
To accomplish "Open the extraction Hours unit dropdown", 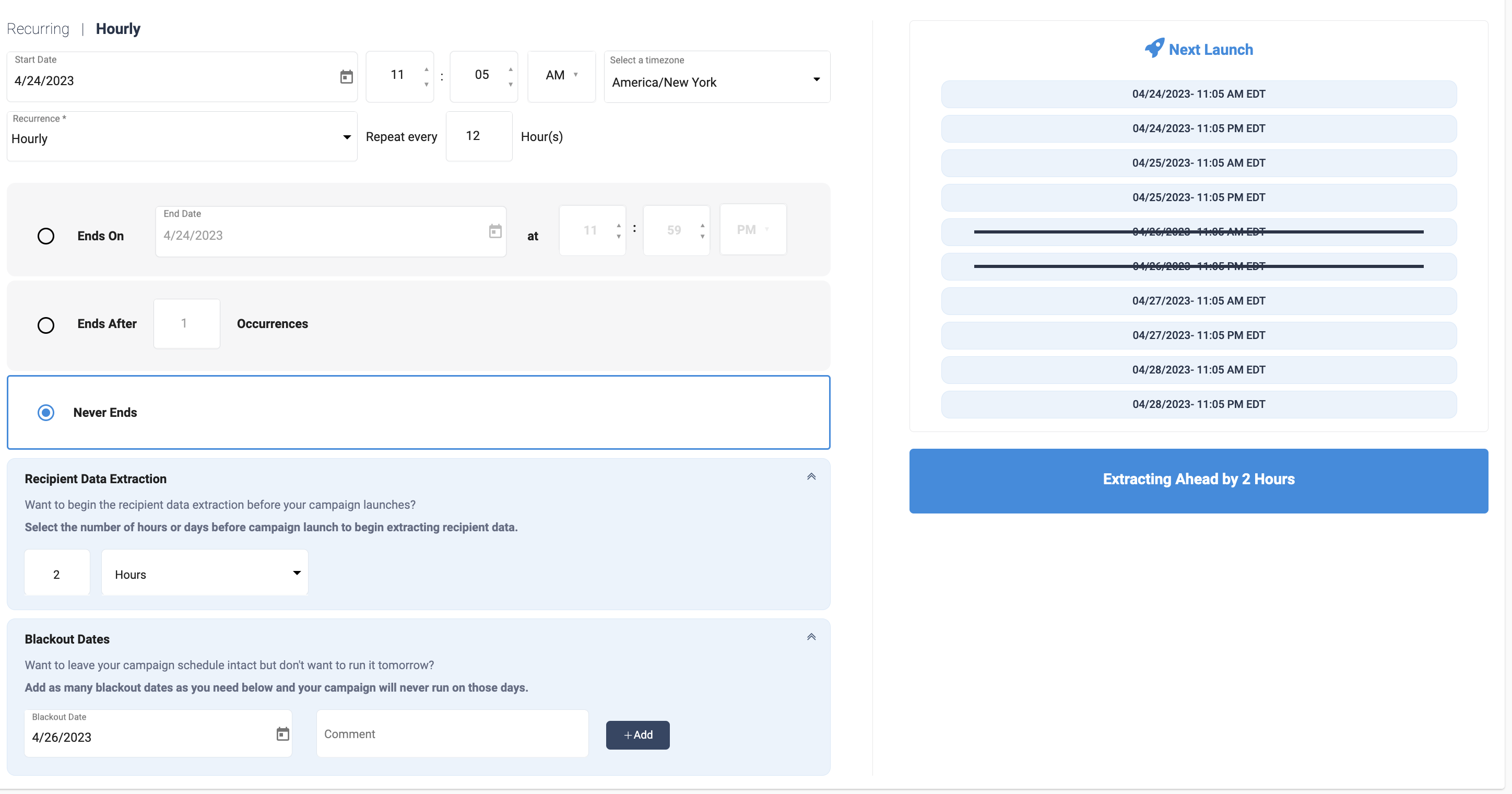I will click(x=205, y=573).
